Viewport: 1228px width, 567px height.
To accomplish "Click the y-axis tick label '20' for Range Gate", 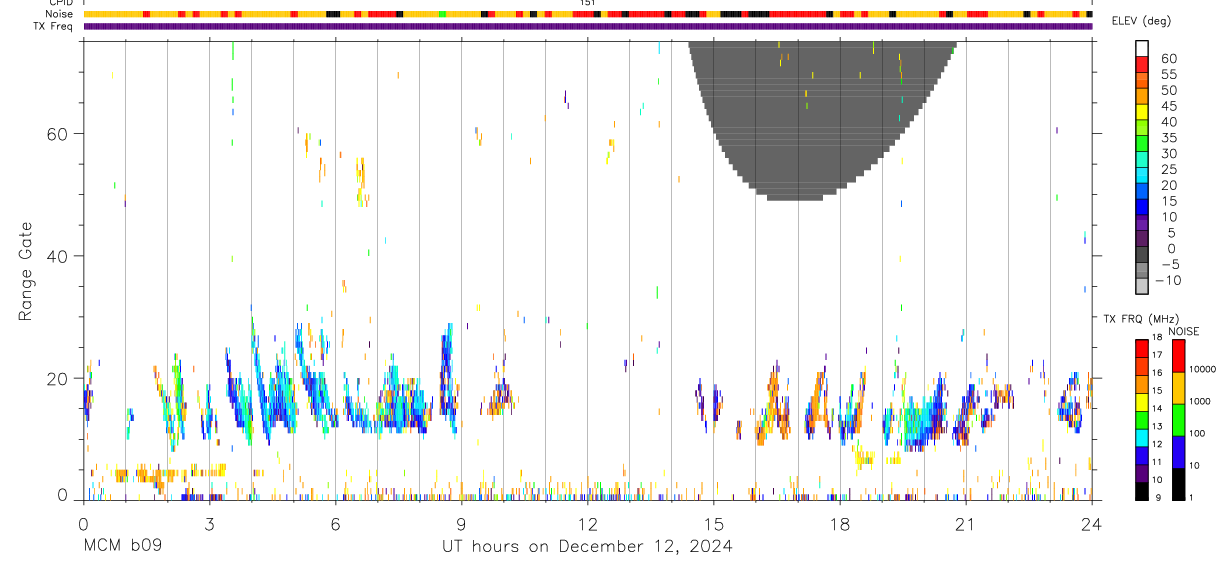I will tap(59, 379).
